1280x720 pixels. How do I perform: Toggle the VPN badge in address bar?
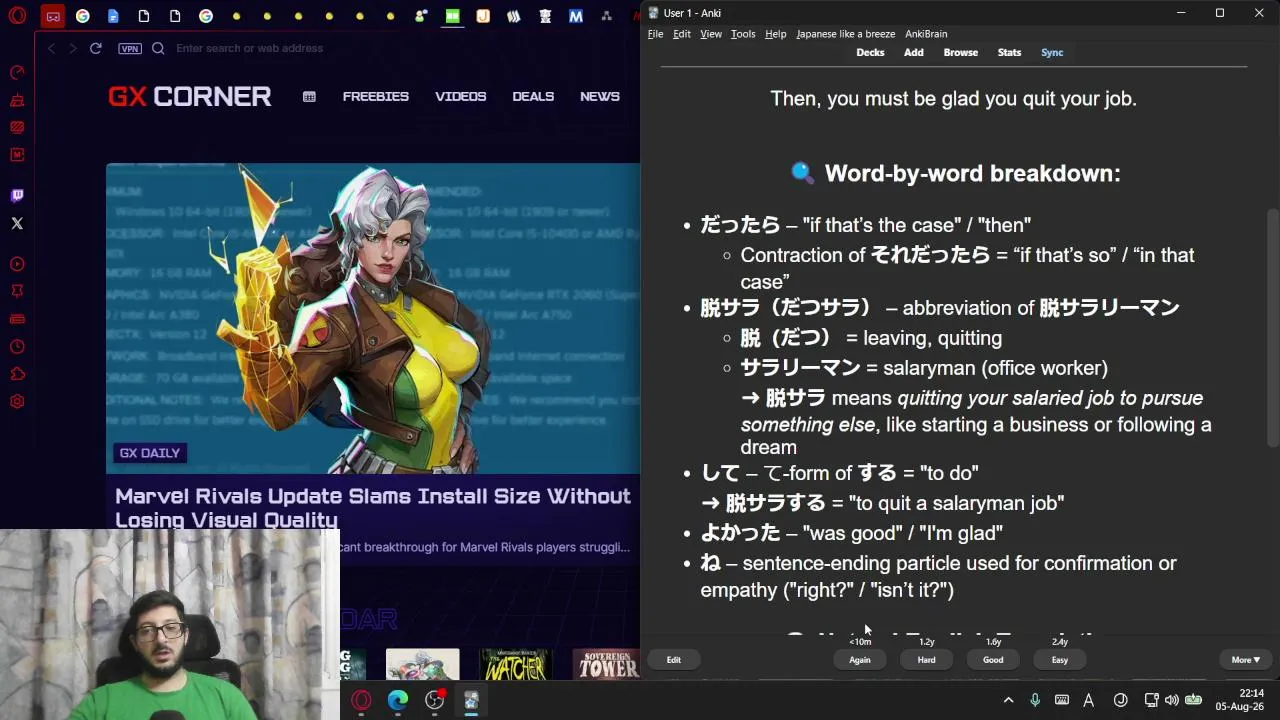click(130, 48)
